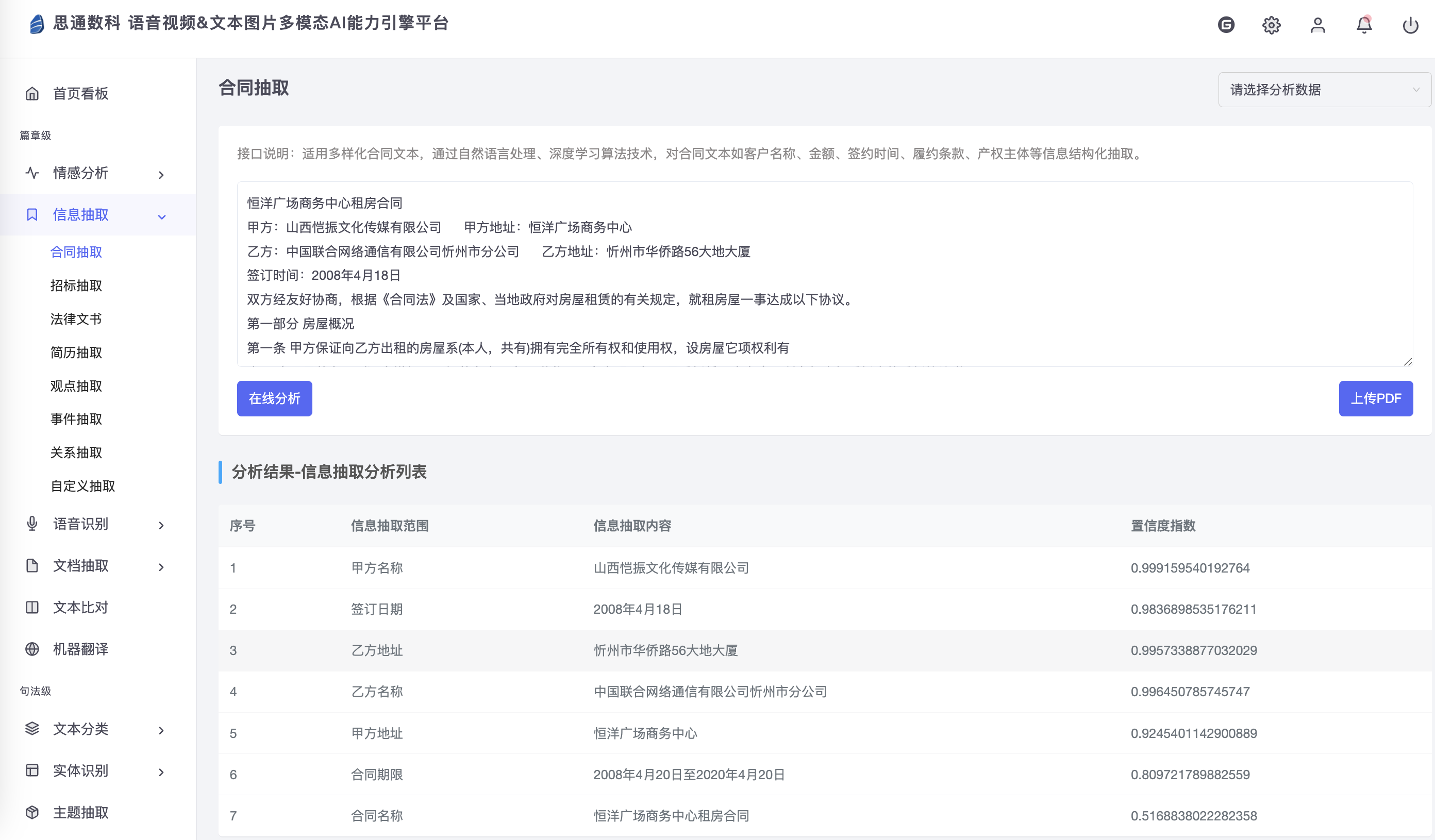Click the globe icon for 机器翻译

tap(32, 649)
